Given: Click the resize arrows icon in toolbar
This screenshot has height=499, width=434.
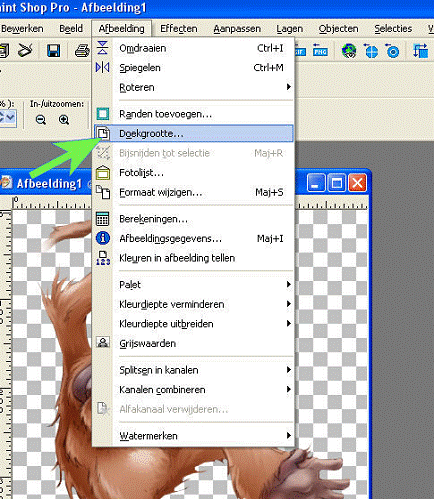Looking at the screenshot, I should [x=420, y=51].
